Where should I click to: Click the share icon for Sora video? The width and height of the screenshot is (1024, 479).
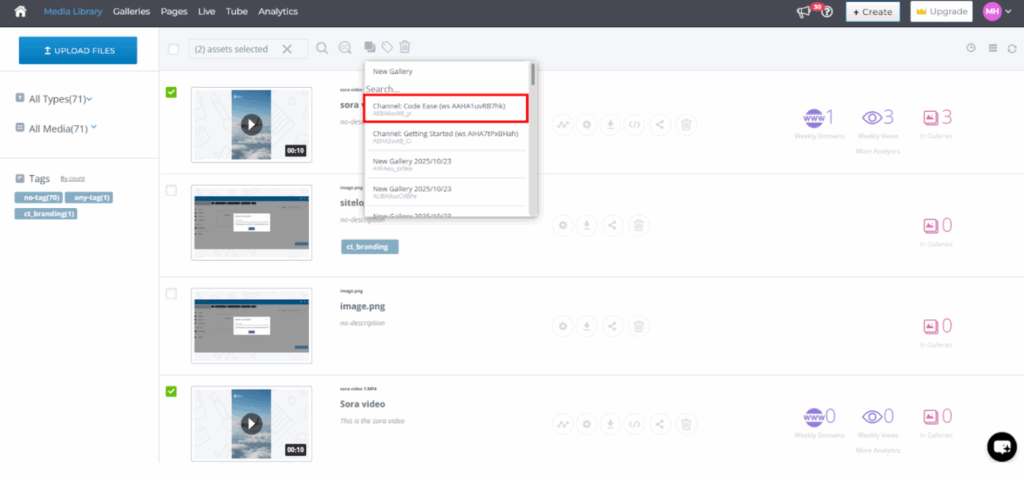[x=660, y=424]
